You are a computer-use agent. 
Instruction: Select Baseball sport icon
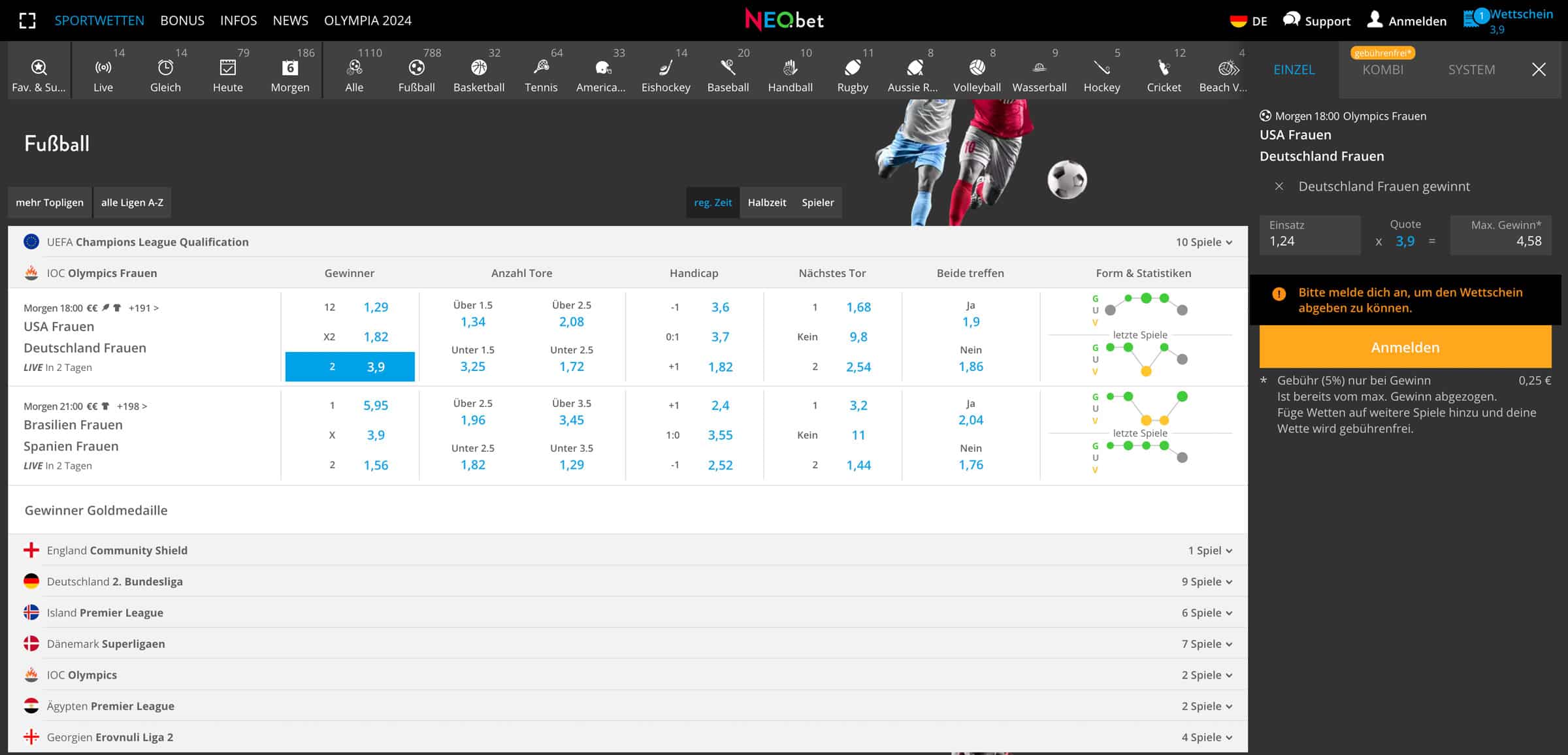tap(728, 67)
